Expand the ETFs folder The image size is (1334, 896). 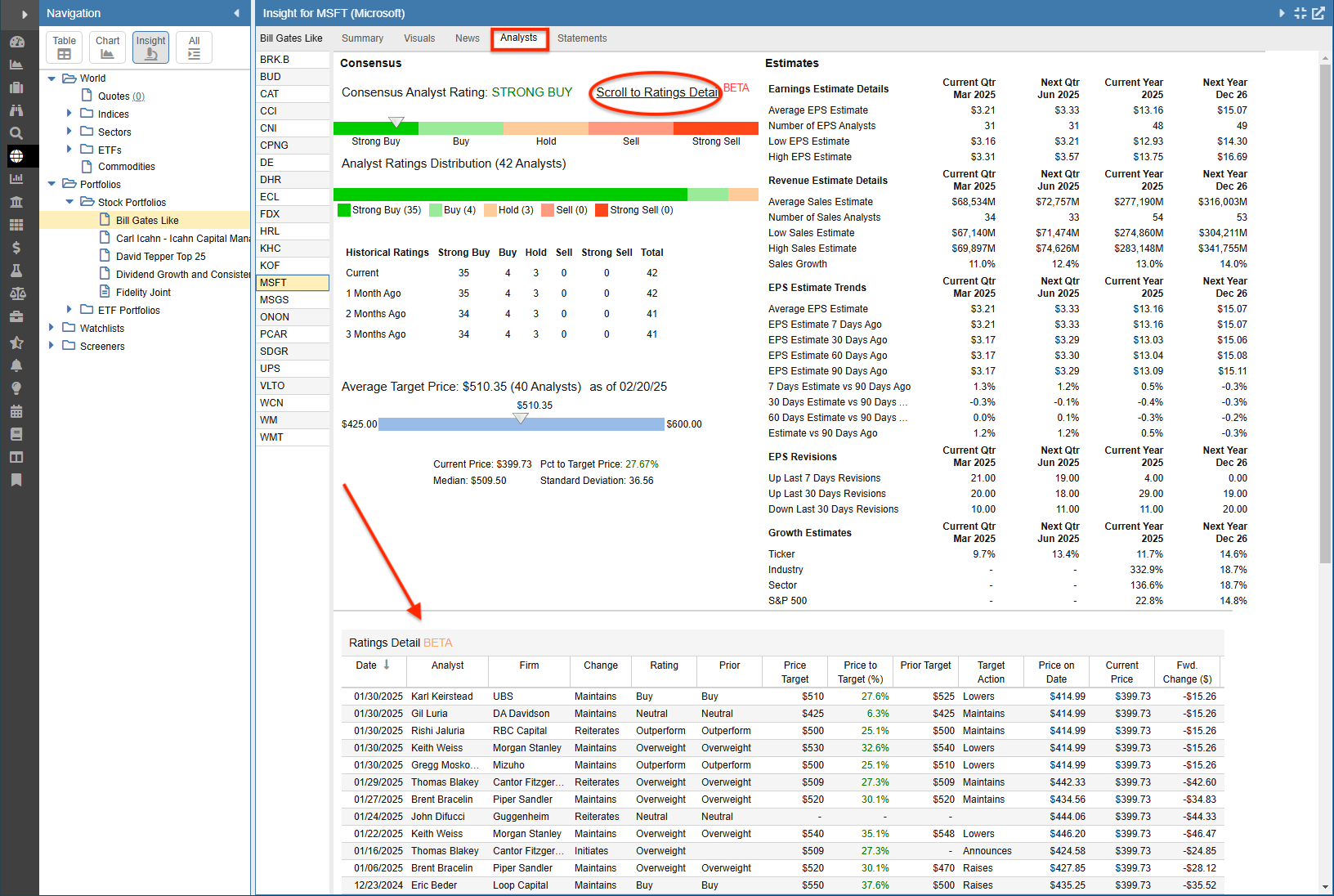[69, 149]
